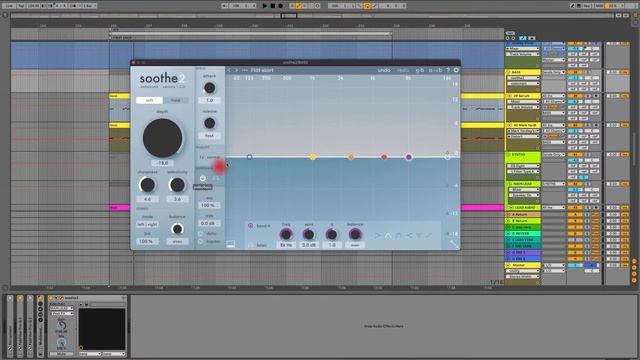The image size is (640, 360).
Task: Toggle Ableton Key map mode
Action: click(x=587, y=6)
